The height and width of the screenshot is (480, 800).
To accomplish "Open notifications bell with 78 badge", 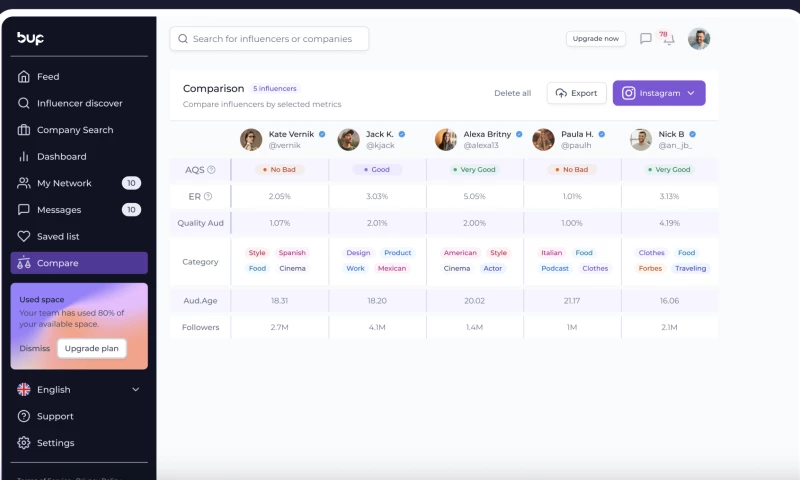I will (x=667, y=38).
